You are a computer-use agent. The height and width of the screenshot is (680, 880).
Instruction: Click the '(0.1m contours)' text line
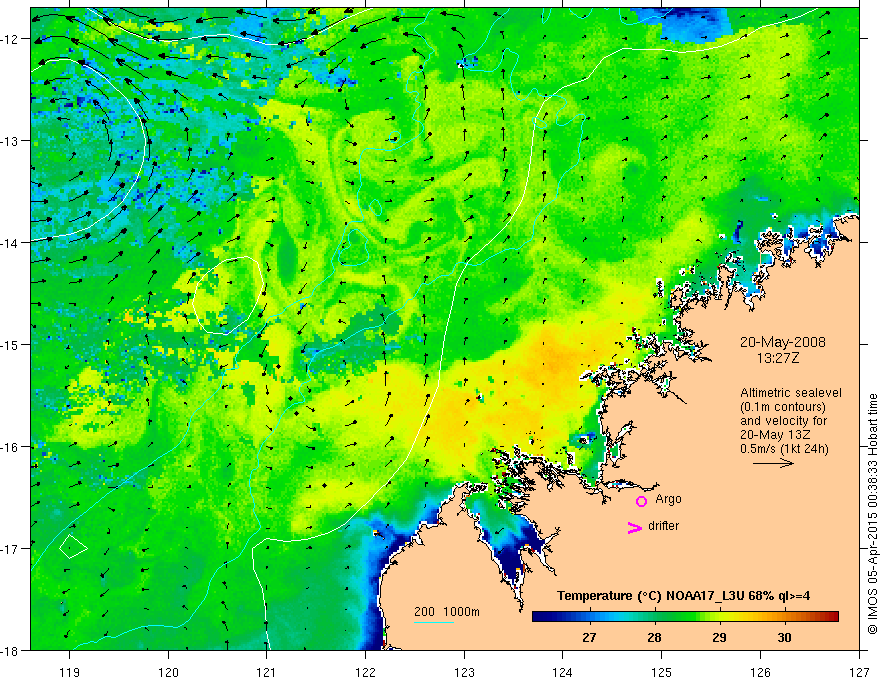click(782, 407)
